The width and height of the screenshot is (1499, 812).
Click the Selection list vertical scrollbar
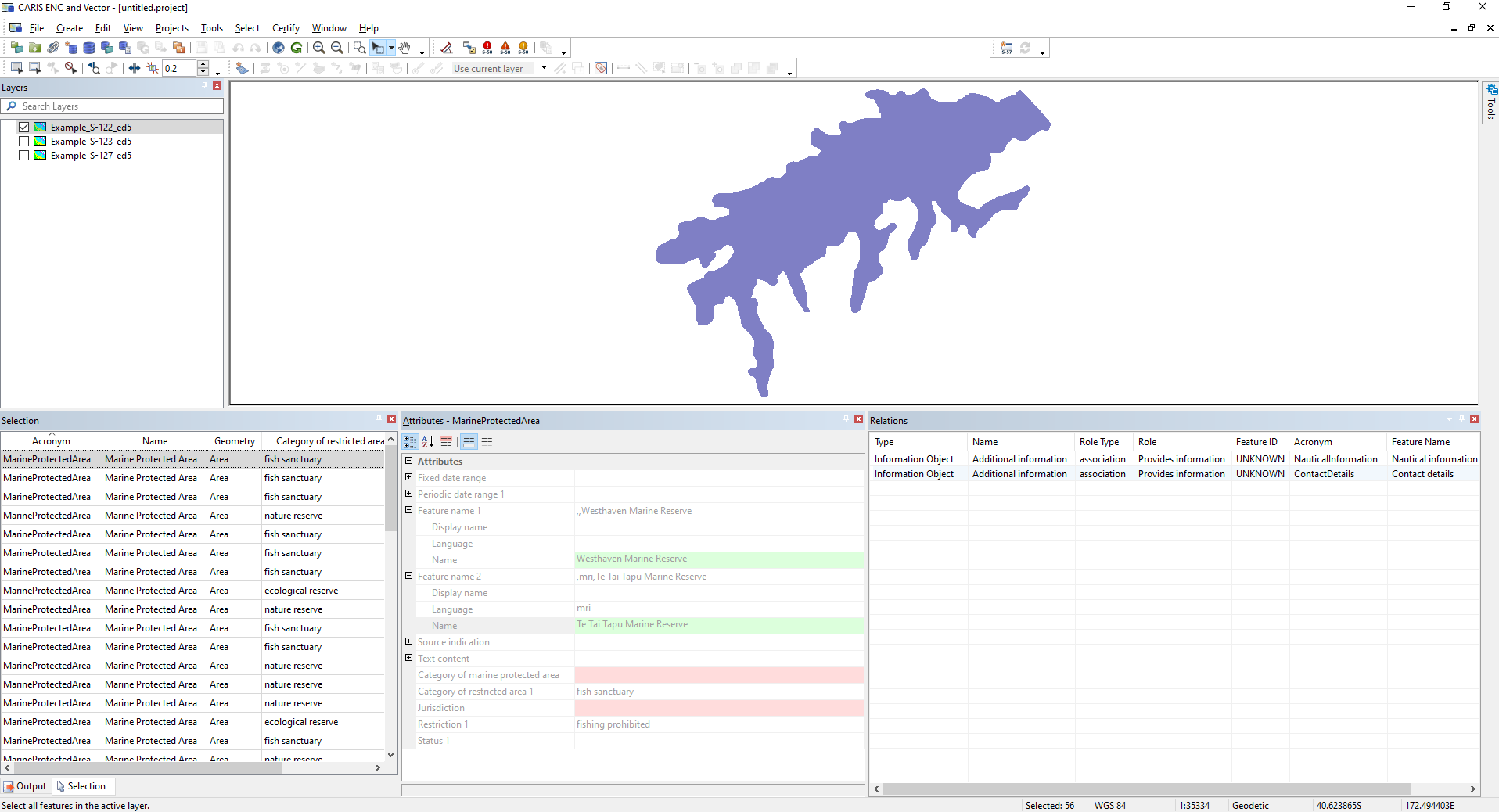coord(390,490)
